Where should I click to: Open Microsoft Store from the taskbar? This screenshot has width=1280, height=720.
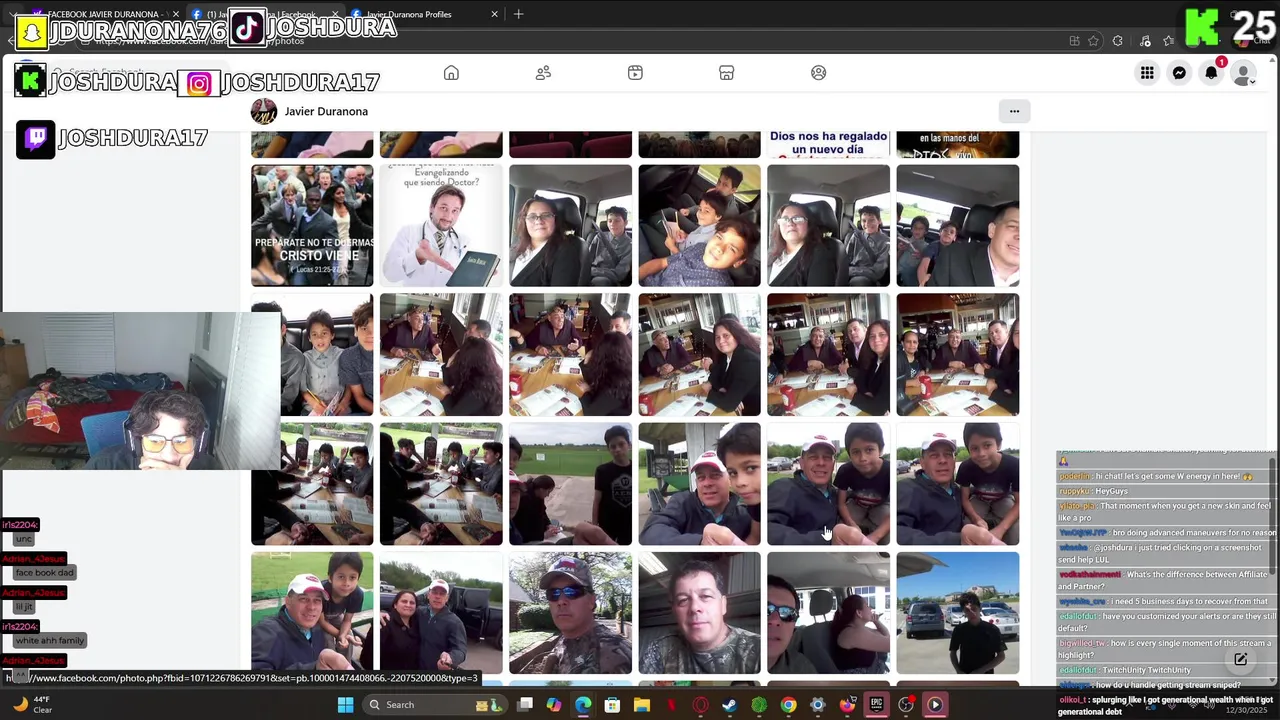(x=612, y=705)
